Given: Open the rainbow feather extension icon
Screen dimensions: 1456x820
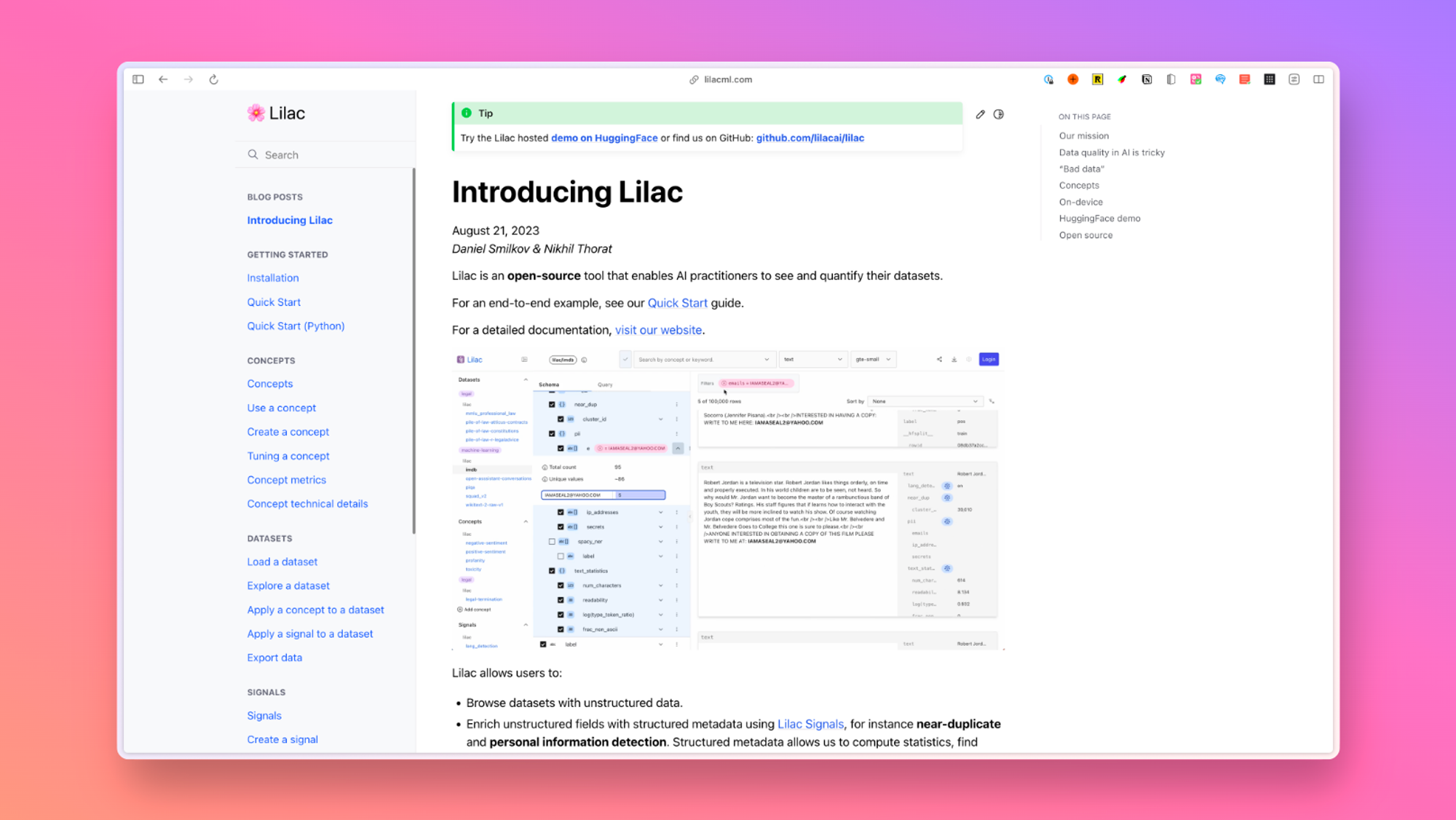Looking at the screenshot, I should [x=1122, y=79].
